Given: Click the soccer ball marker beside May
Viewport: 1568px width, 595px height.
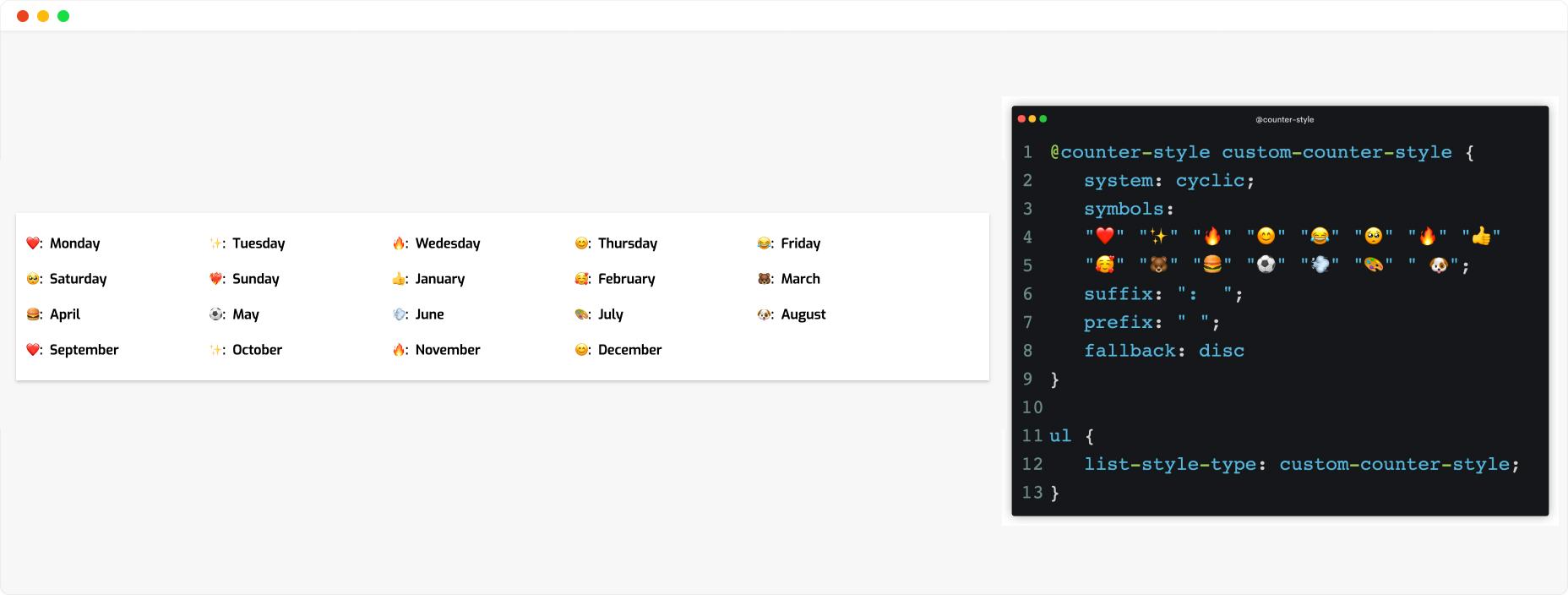Looking at the screenshot, I should 215,314.
